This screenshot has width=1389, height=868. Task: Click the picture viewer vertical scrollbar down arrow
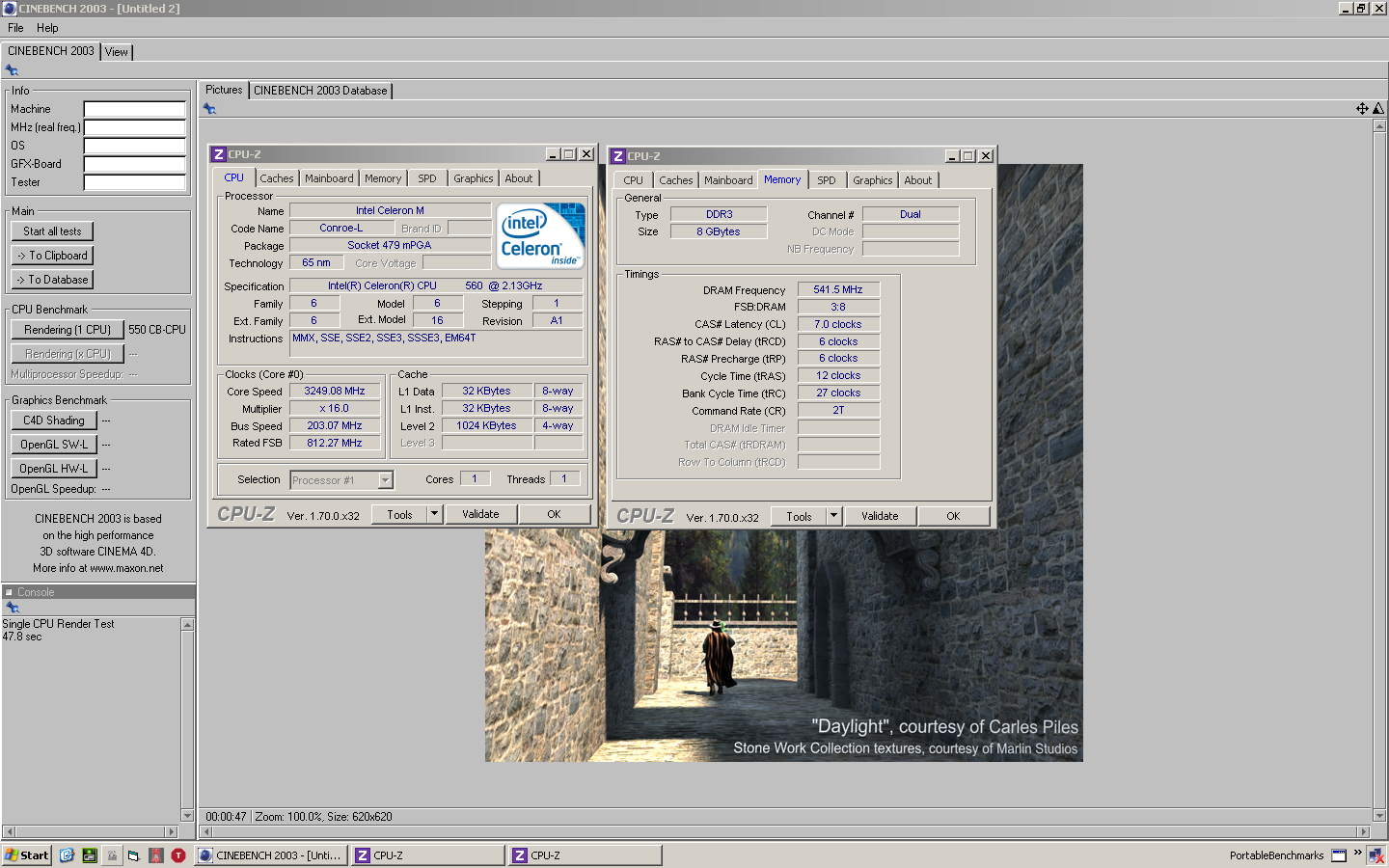pos(1379,816)
